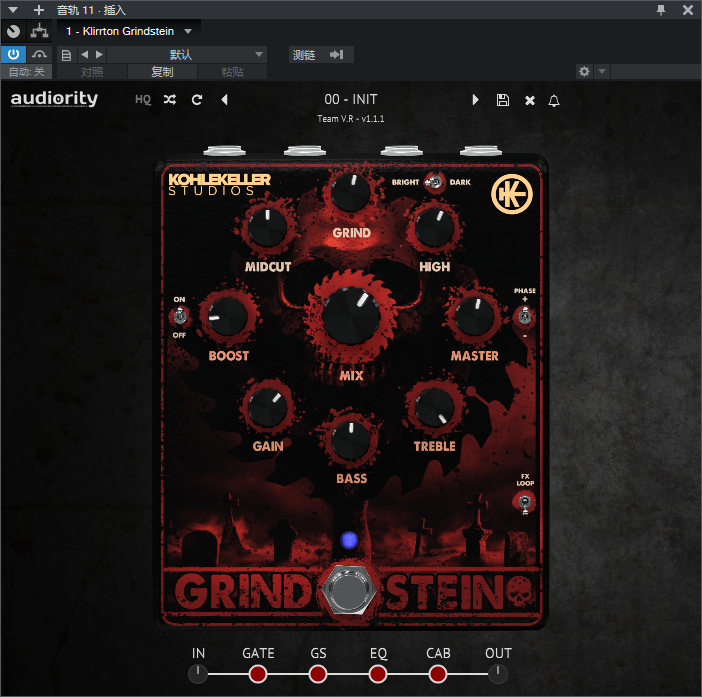
Task: Toggle the GS module node
Action: point(318,674)
